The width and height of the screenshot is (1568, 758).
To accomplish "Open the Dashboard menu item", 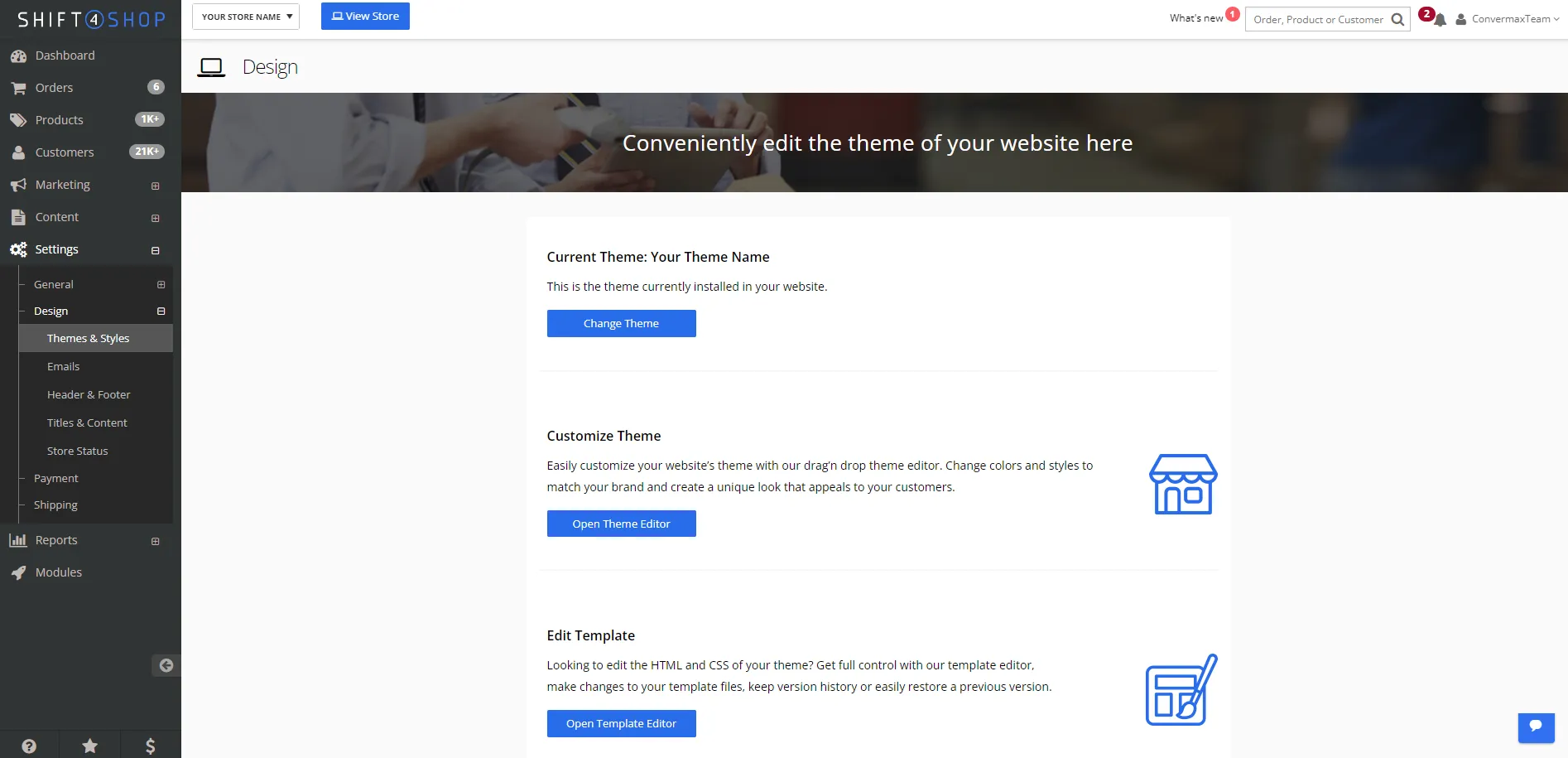I will pos(65,56).
